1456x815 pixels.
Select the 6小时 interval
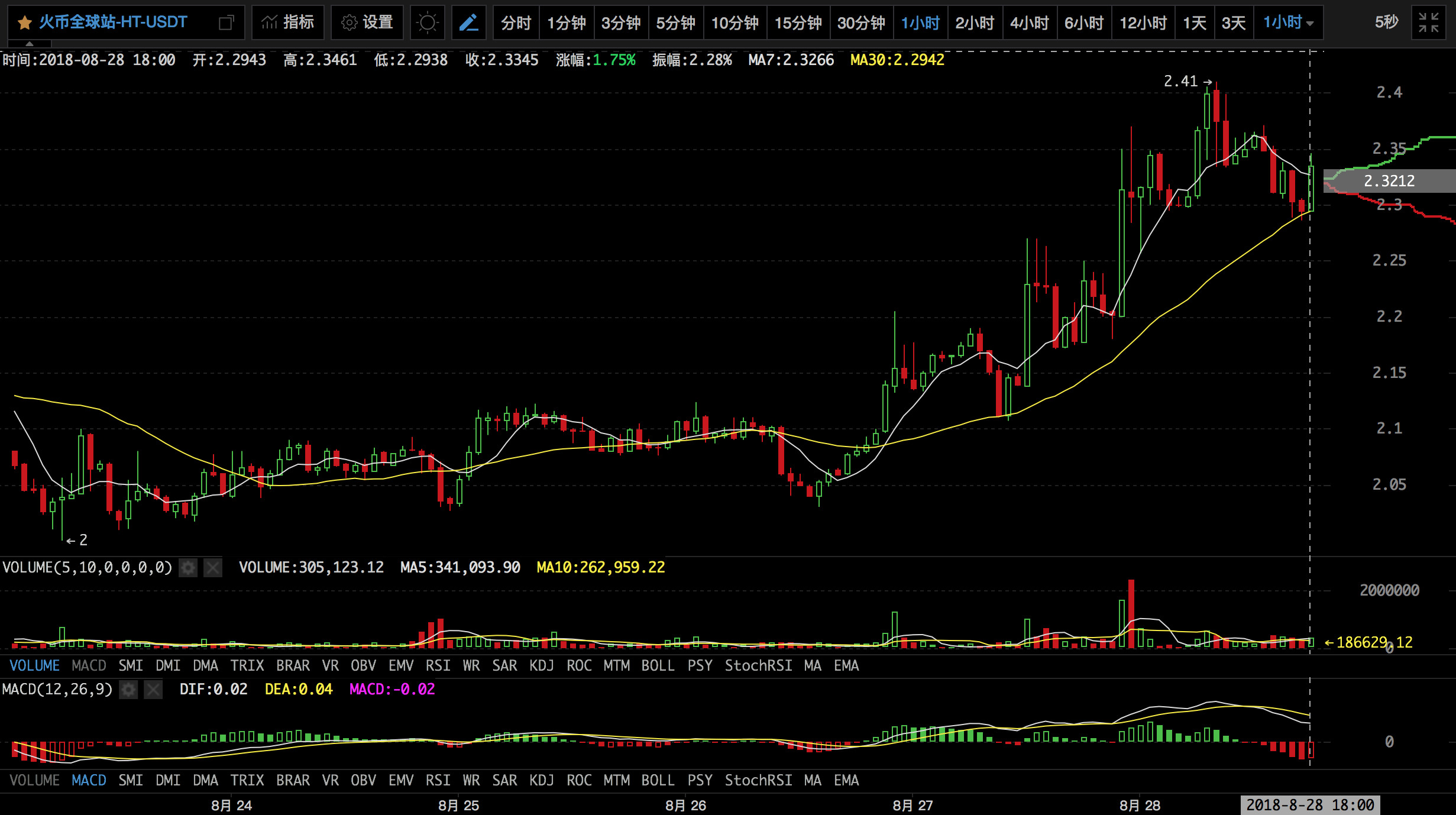point(1084,22)
